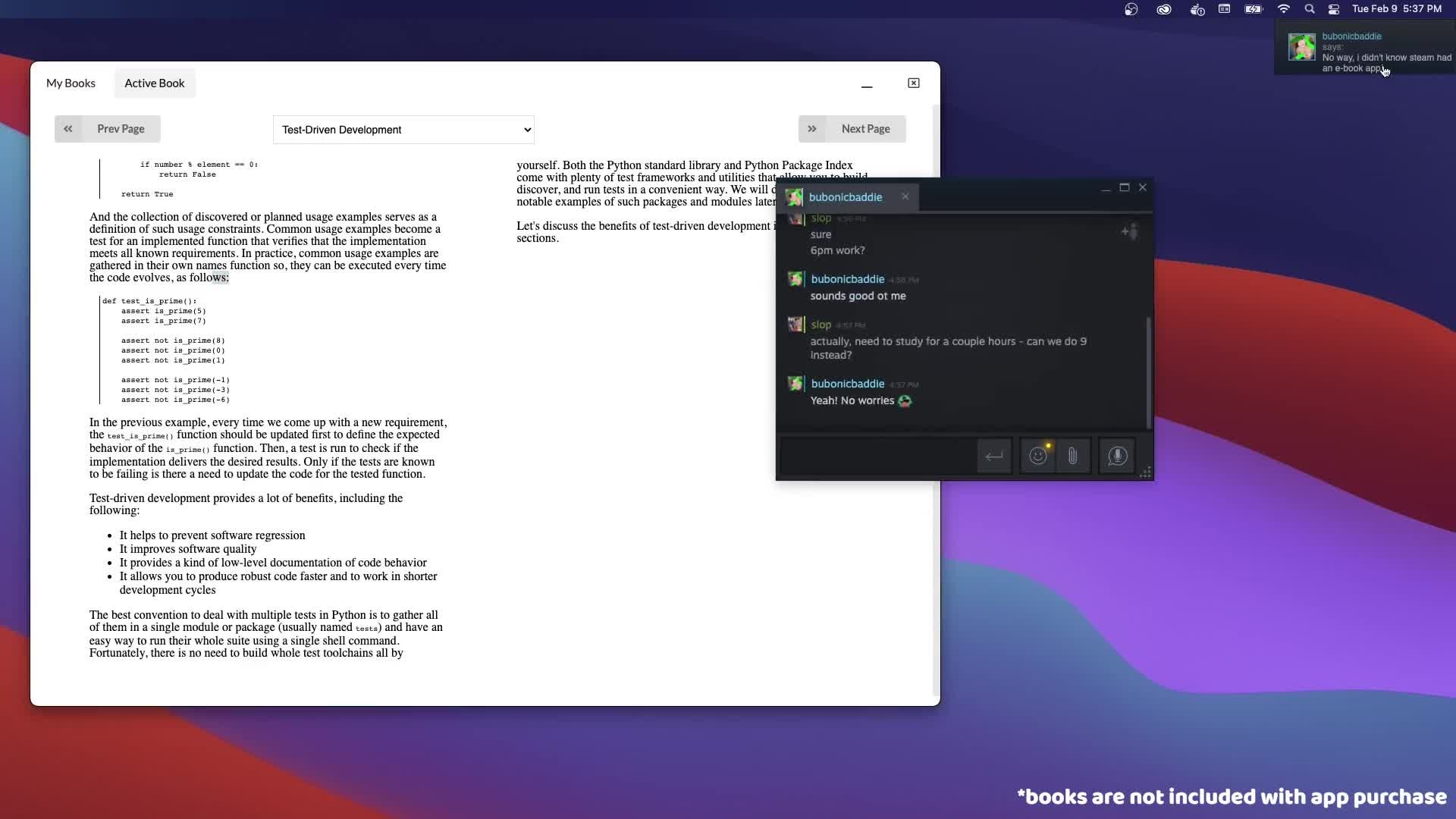Switch to the My Books tab

71,83
